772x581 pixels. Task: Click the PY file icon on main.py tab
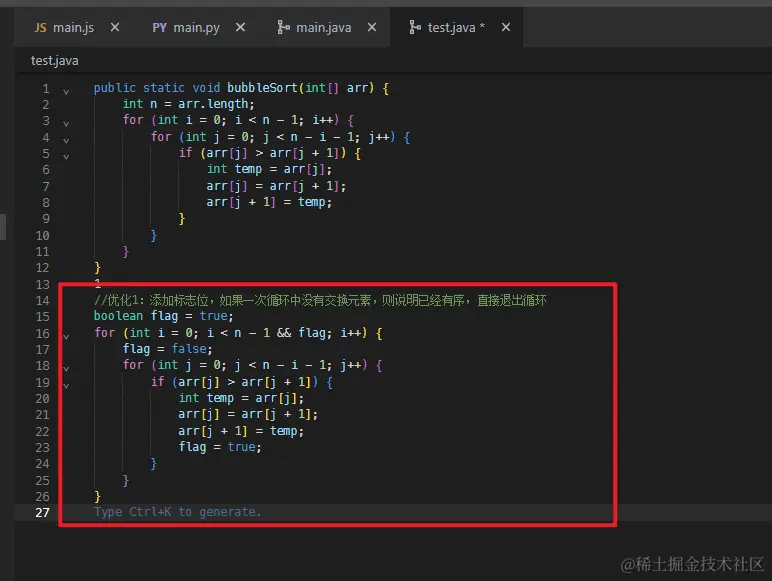(x=159, y=28)
